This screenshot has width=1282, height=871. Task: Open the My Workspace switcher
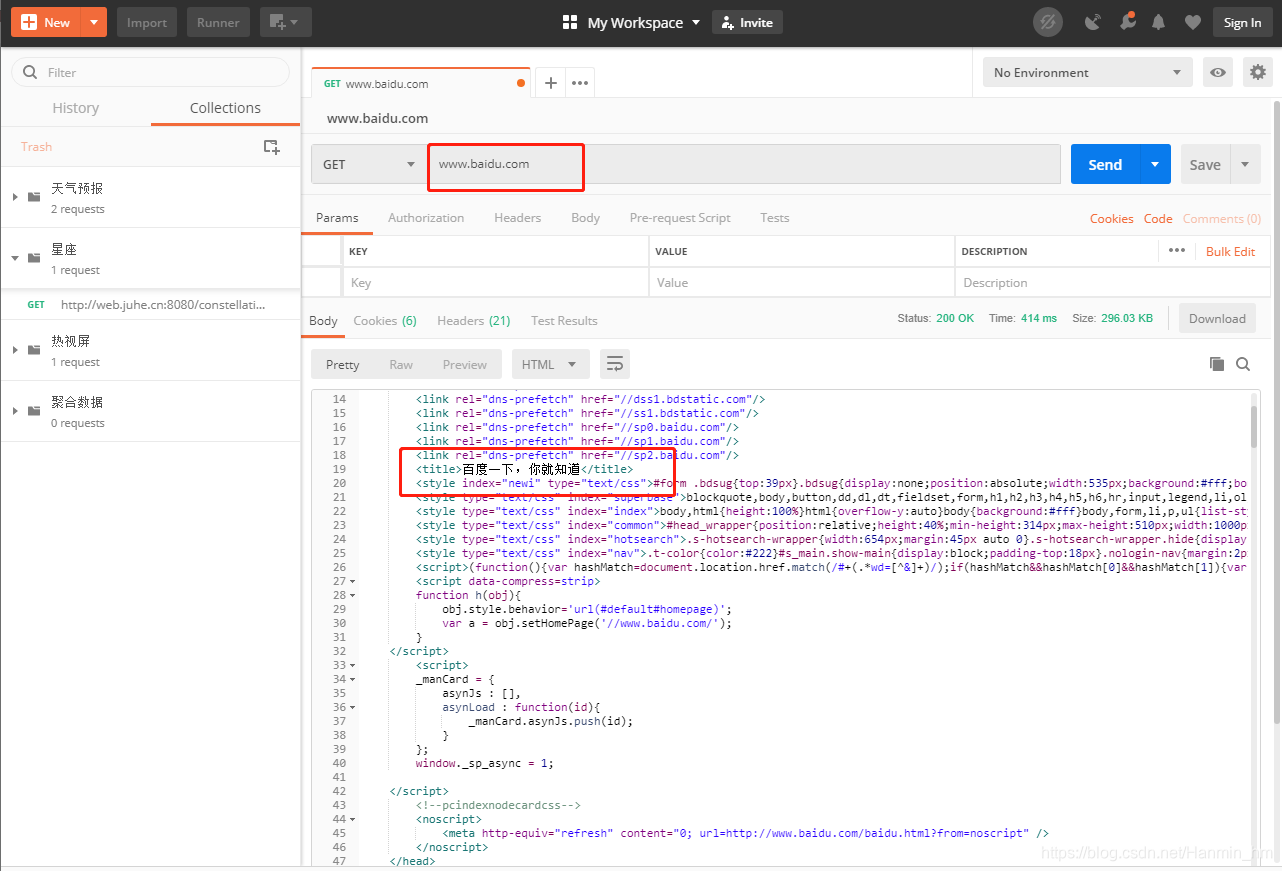click(633, 22)
